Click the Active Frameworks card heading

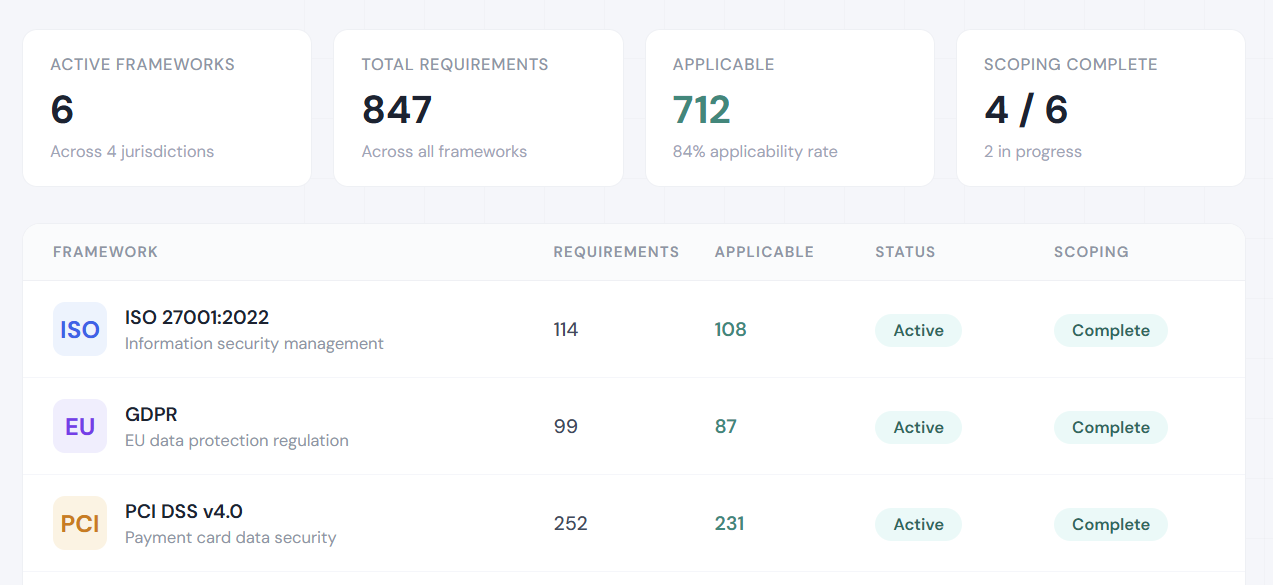pos(142,64)
